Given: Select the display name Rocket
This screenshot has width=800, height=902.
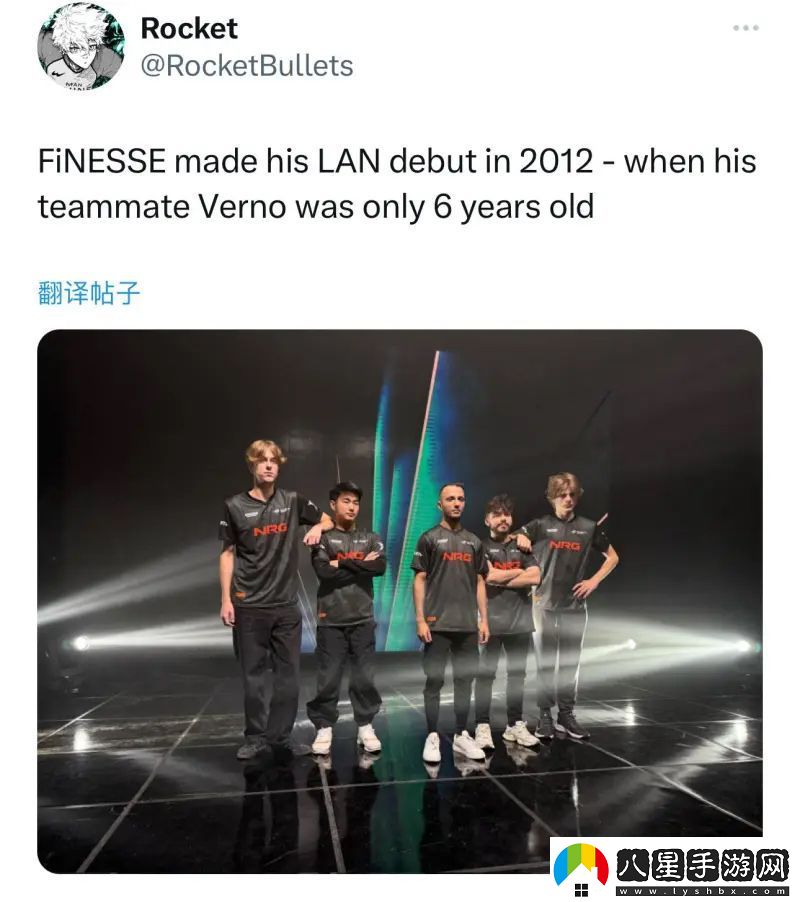Looking at the screenshot, I should (189, 28).
